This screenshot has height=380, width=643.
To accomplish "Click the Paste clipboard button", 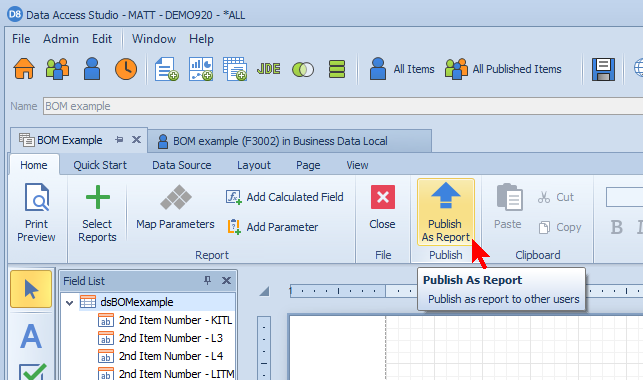I will (508, 207).
